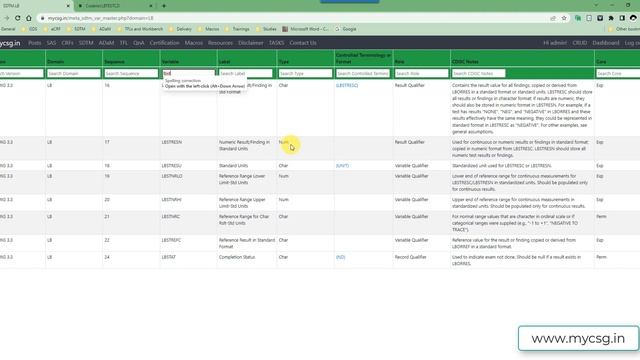Click the Search Core filter field
The width and height of the screenshot is (640, 360).
[x=618, y=73]
